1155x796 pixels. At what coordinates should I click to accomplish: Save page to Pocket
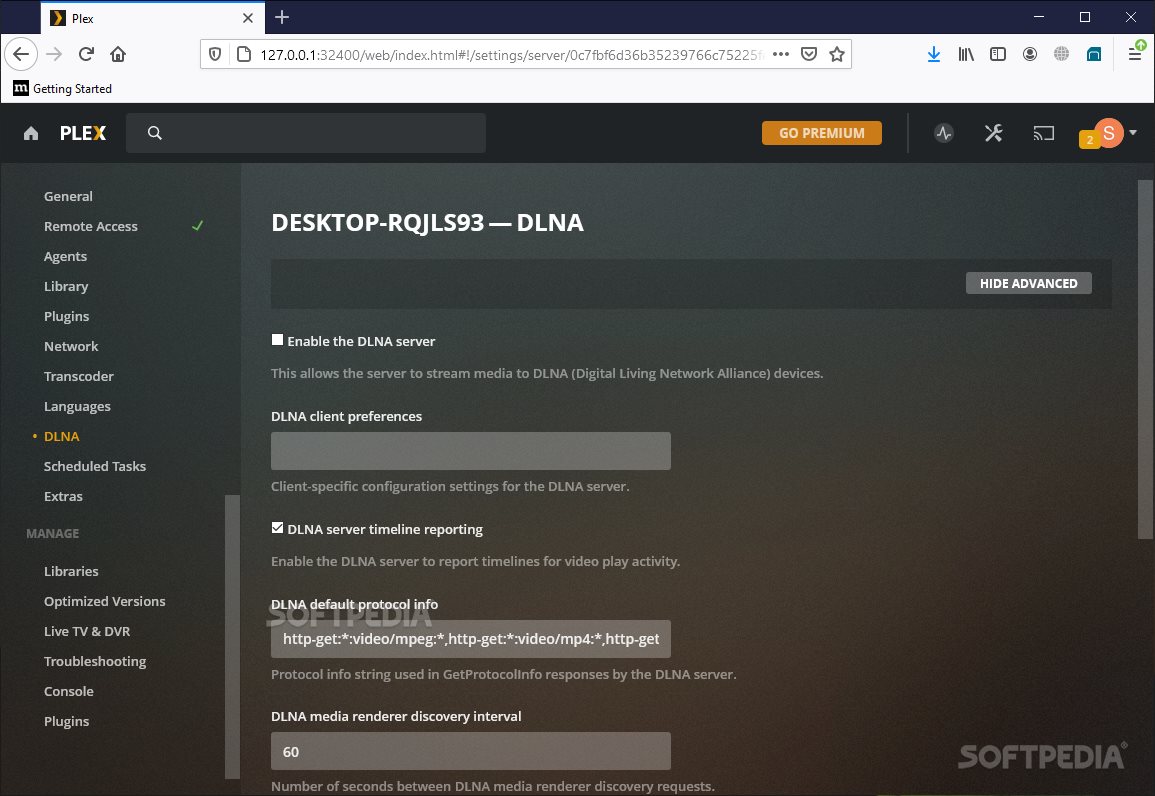(x=809, y=54)
